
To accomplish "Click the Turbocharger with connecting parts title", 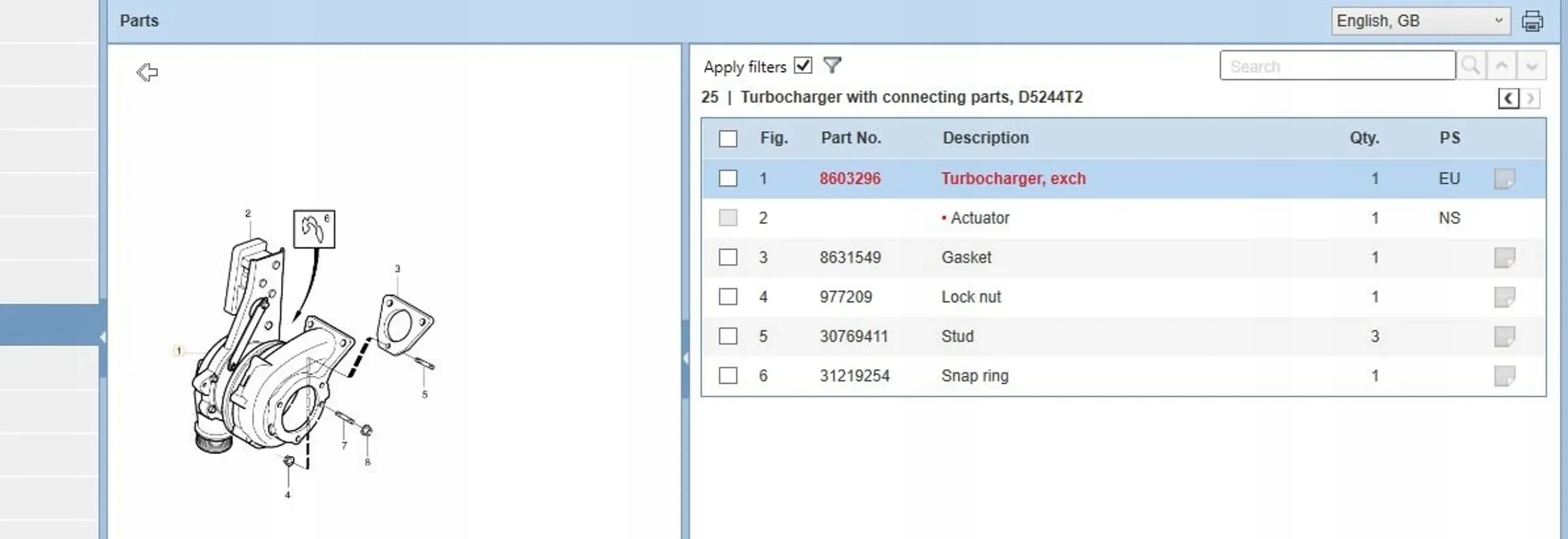I will (x=911, y=97).
